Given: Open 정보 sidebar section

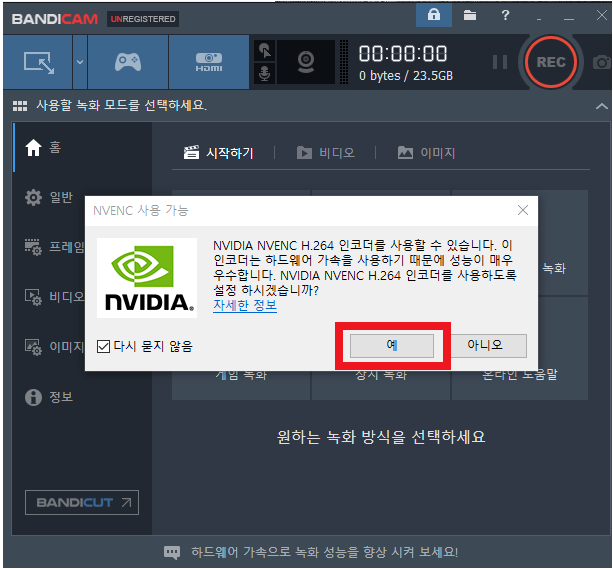Looking at the screenshot, I should 49,397.
